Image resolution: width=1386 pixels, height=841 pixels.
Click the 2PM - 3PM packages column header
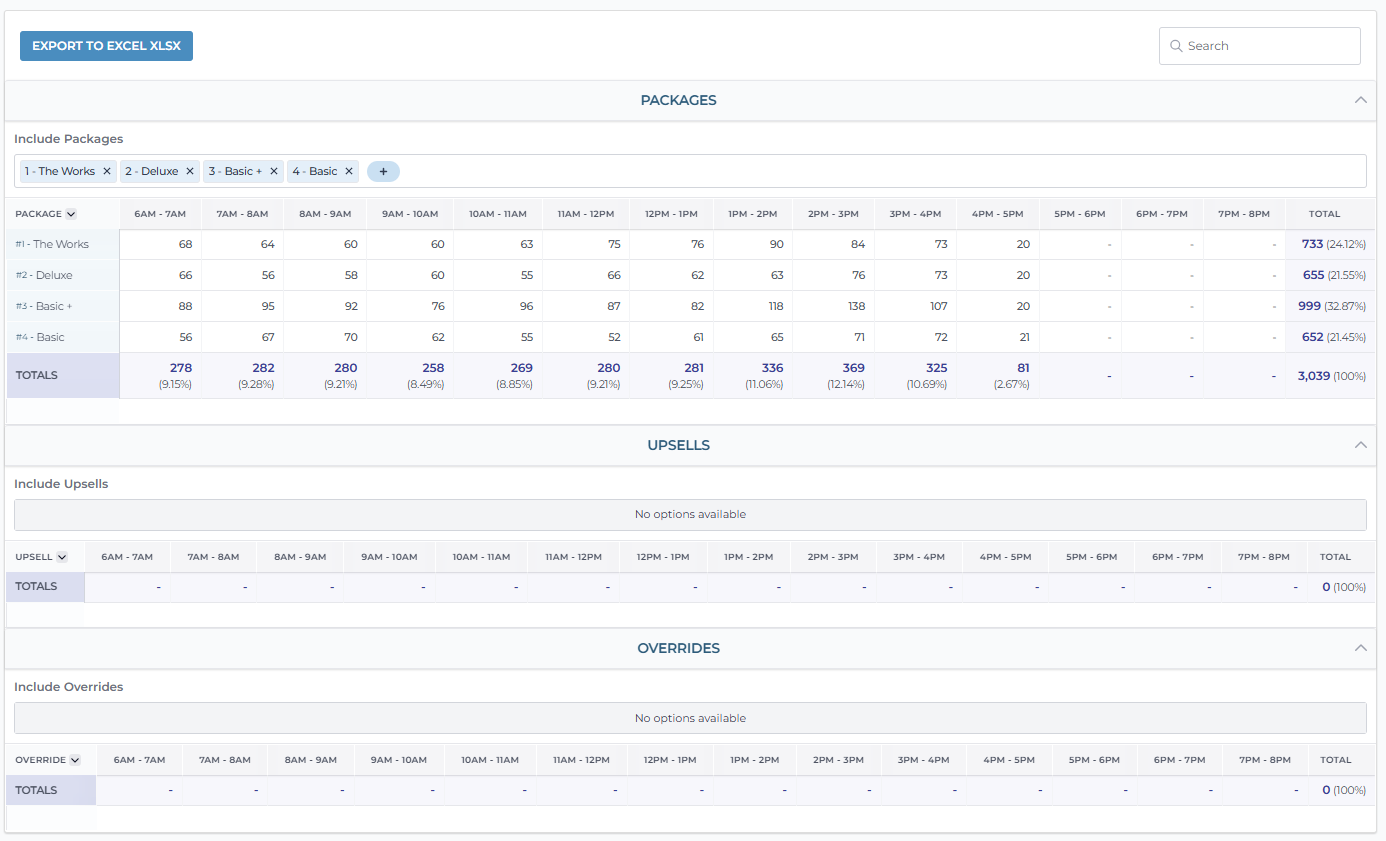[x=833, y=214]
